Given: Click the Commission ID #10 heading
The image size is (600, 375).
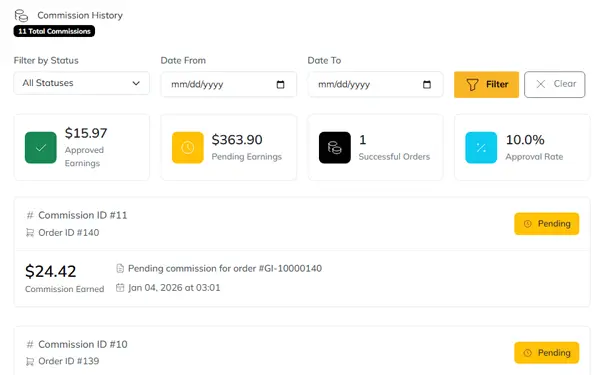Looking at the screenshot, I should tap(83, 344).
